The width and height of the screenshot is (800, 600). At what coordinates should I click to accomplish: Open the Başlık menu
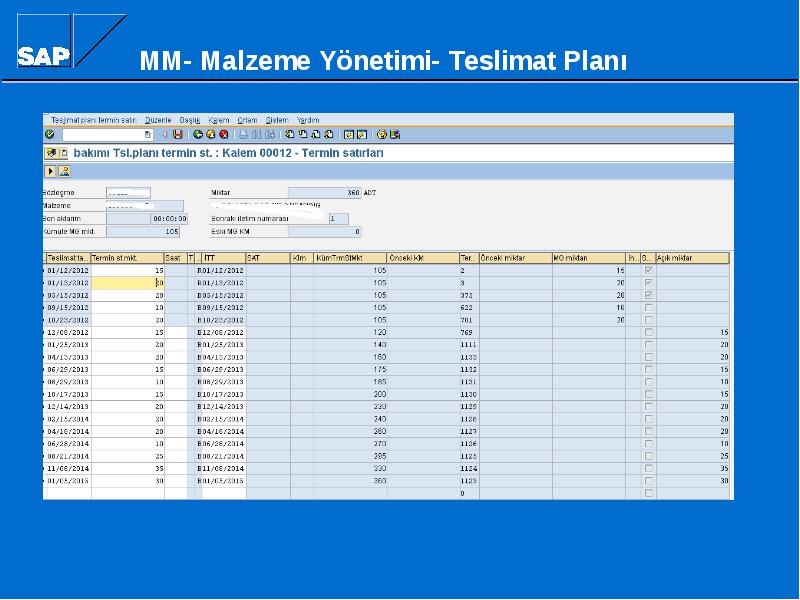[x=190, y=120]
